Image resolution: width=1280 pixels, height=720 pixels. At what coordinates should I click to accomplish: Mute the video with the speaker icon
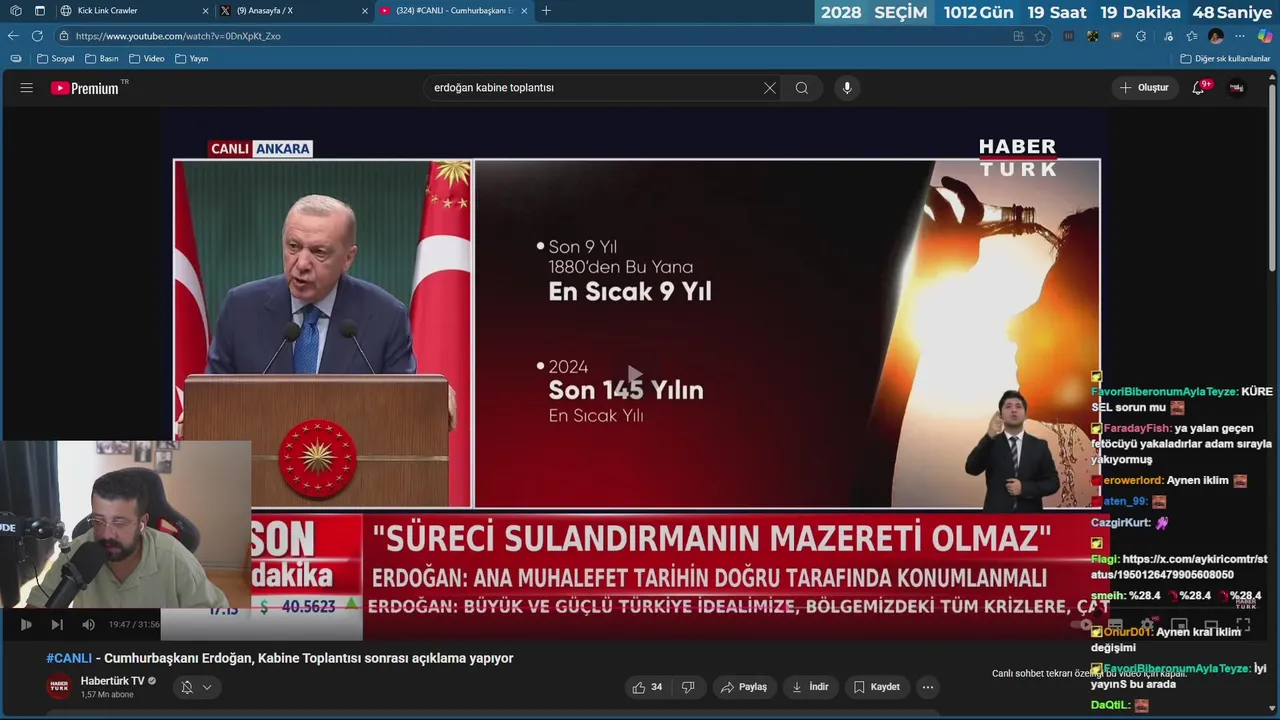(88, 625)
